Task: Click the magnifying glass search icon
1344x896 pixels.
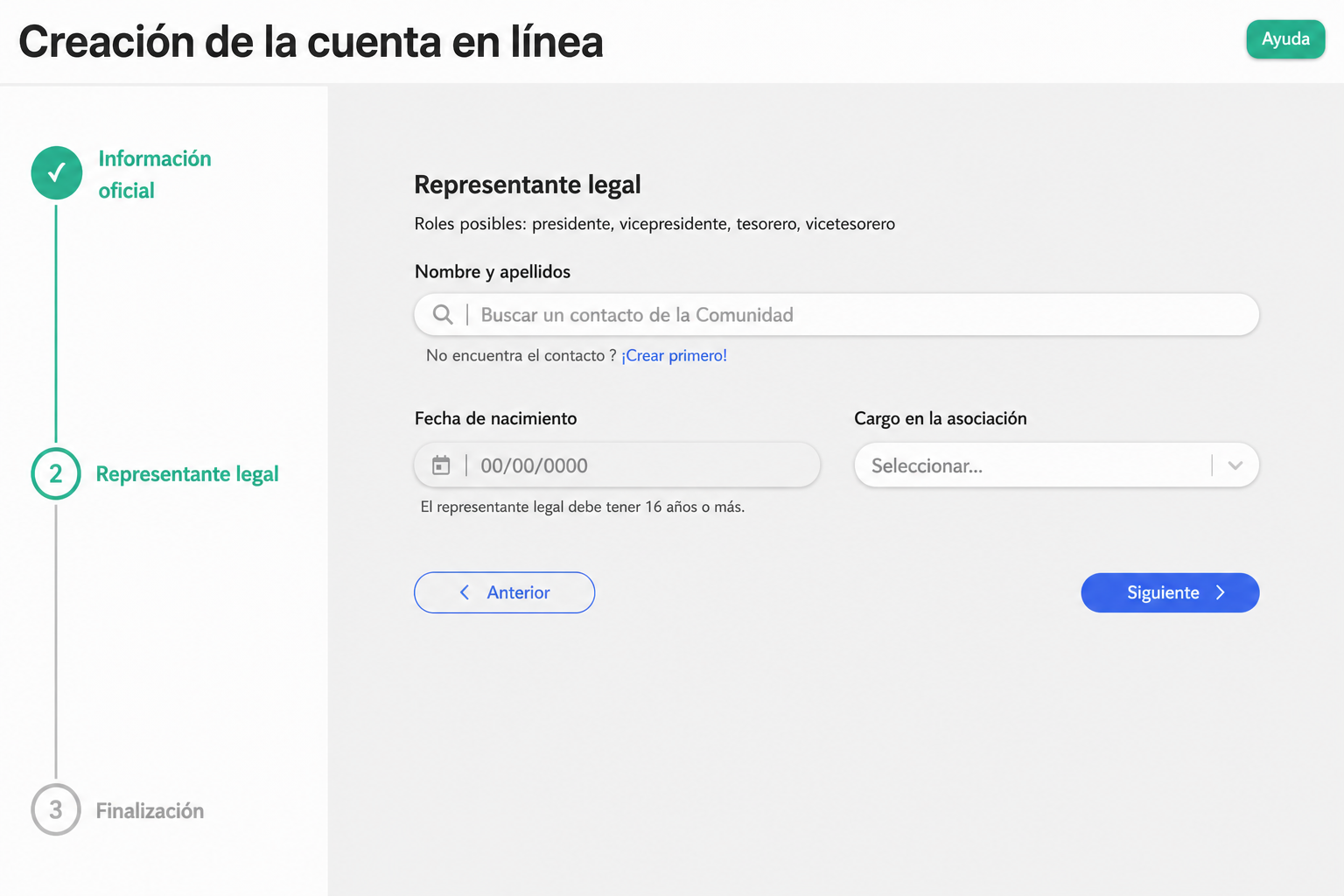Action: (x=443, y=314)
